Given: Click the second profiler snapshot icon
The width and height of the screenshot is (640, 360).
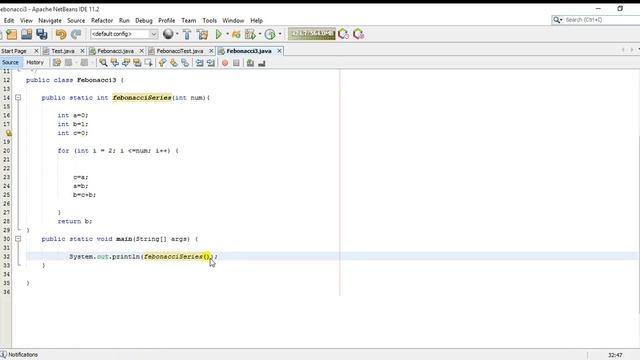Looking at the screenshot, I should tap(358, 34).
